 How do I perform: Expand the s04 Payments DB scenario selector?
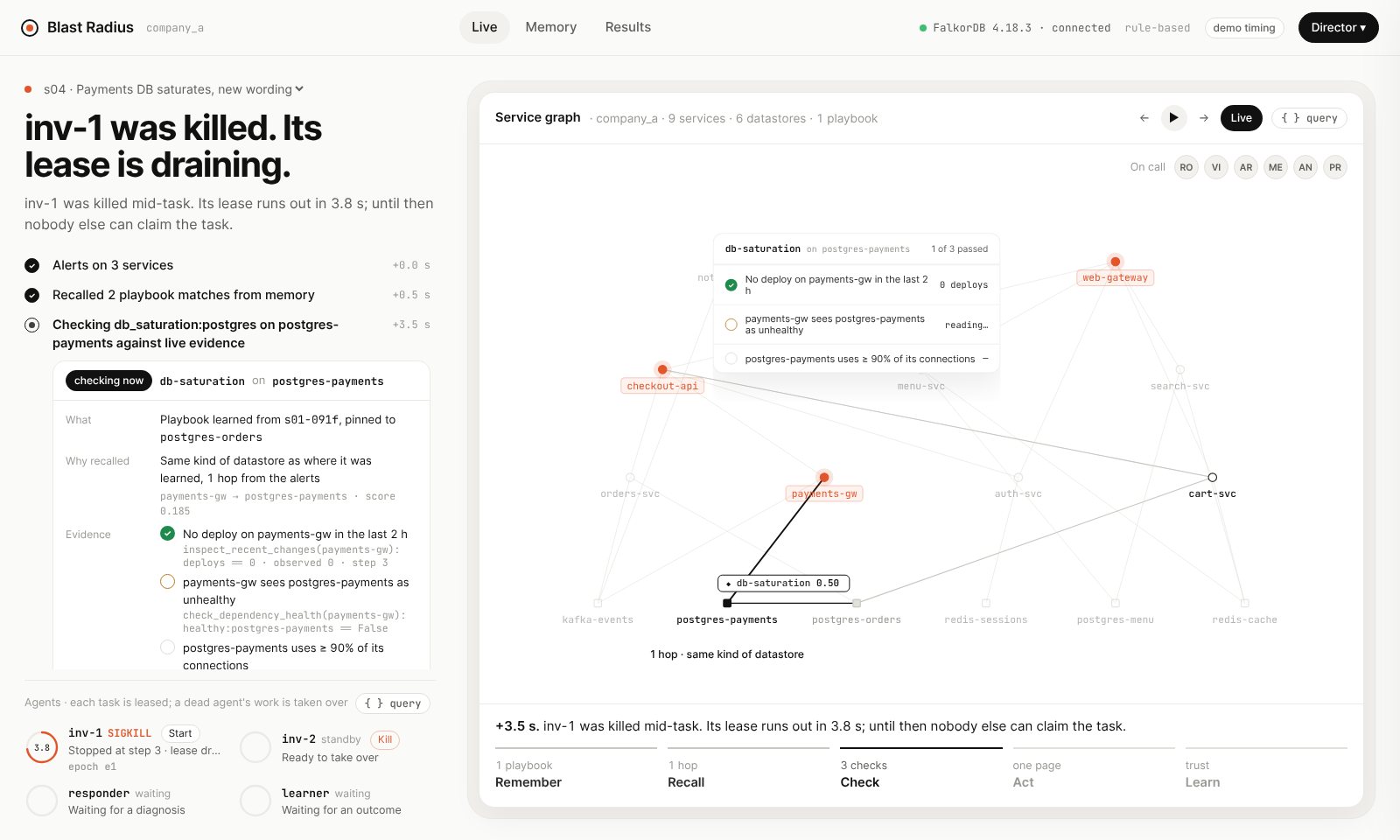click(173, 89)
